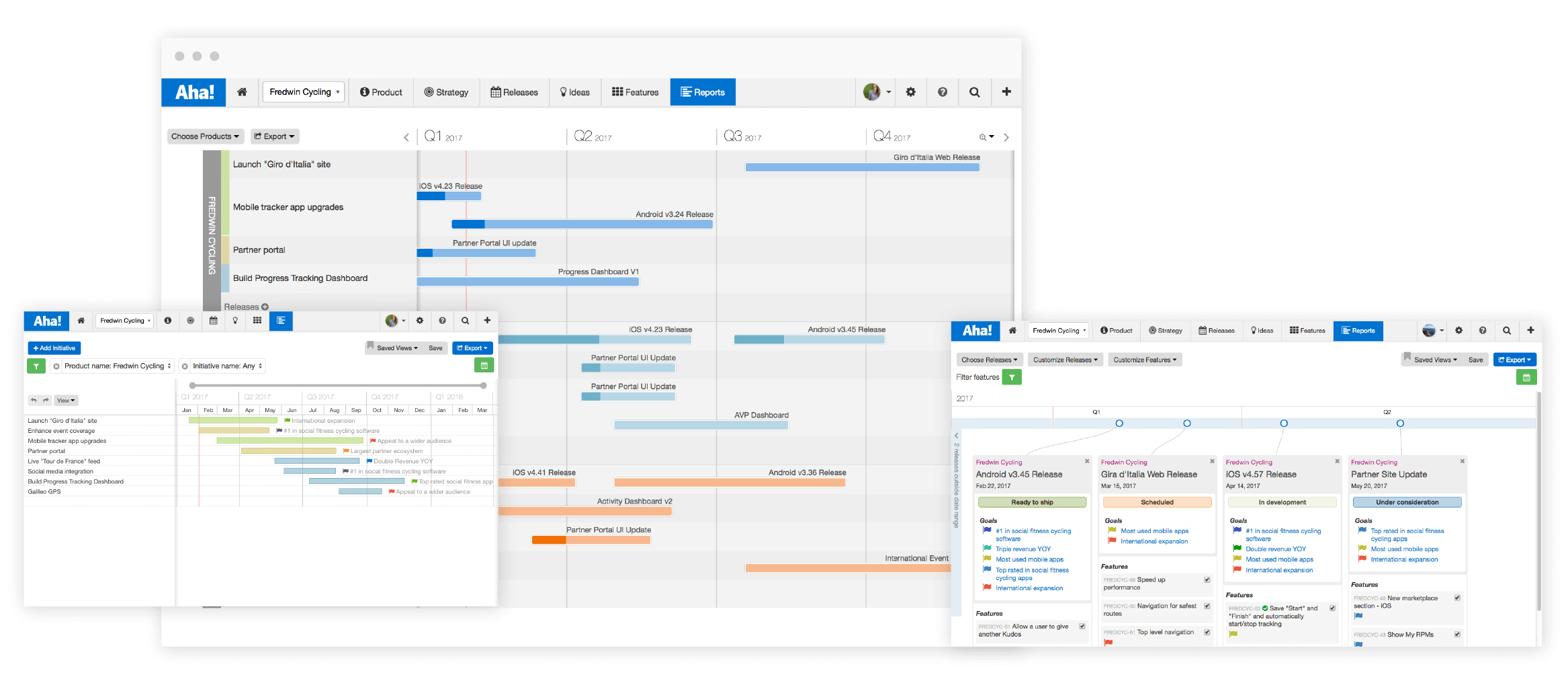The height and width of the screenshot is (687, 1568).
Task: Go to previous quarter arrow before Q1 2017
Action: pos(406,137)
